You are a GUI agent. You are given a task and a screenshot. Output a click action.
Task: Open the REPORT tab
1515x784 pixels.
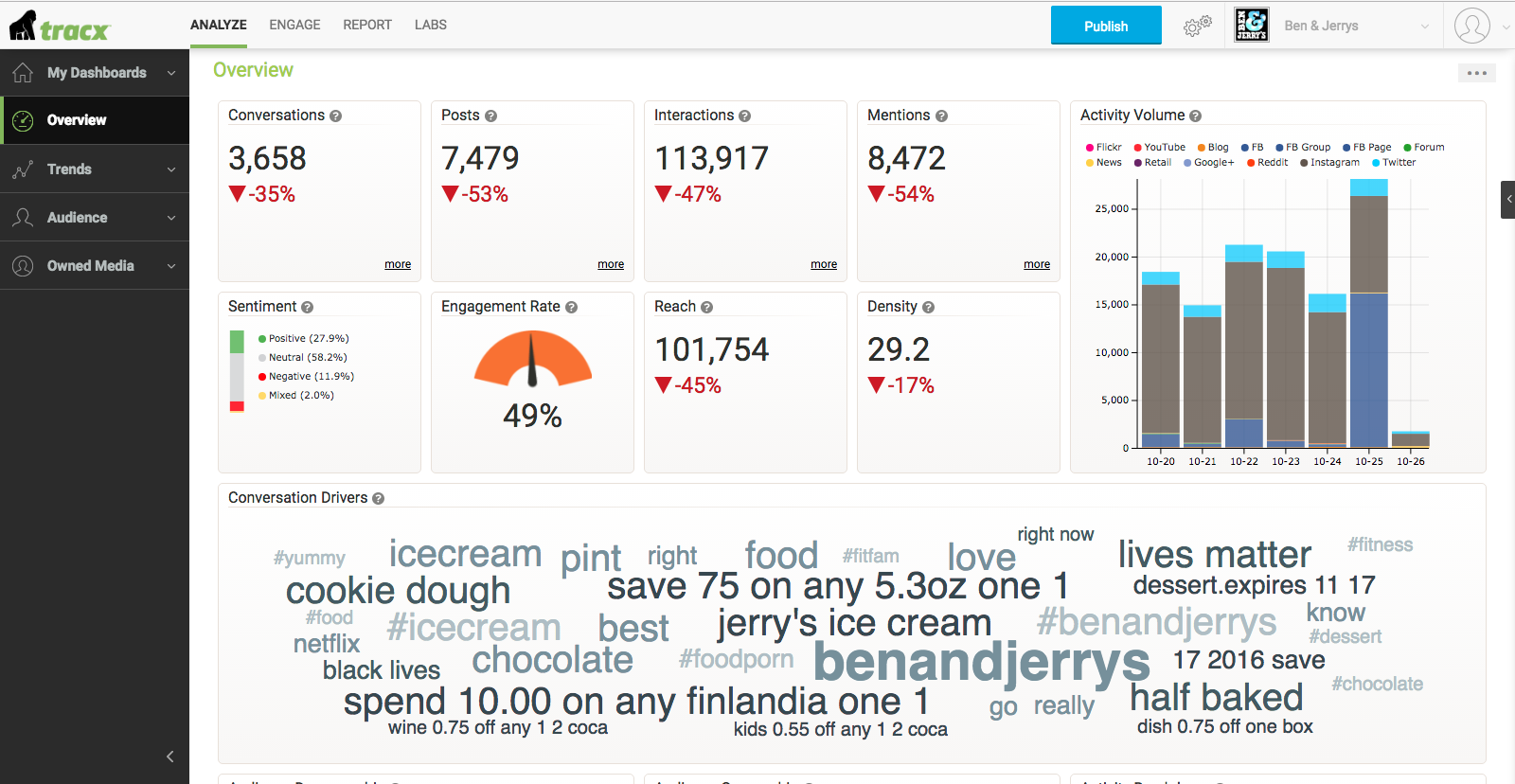[x=367, y=25]
